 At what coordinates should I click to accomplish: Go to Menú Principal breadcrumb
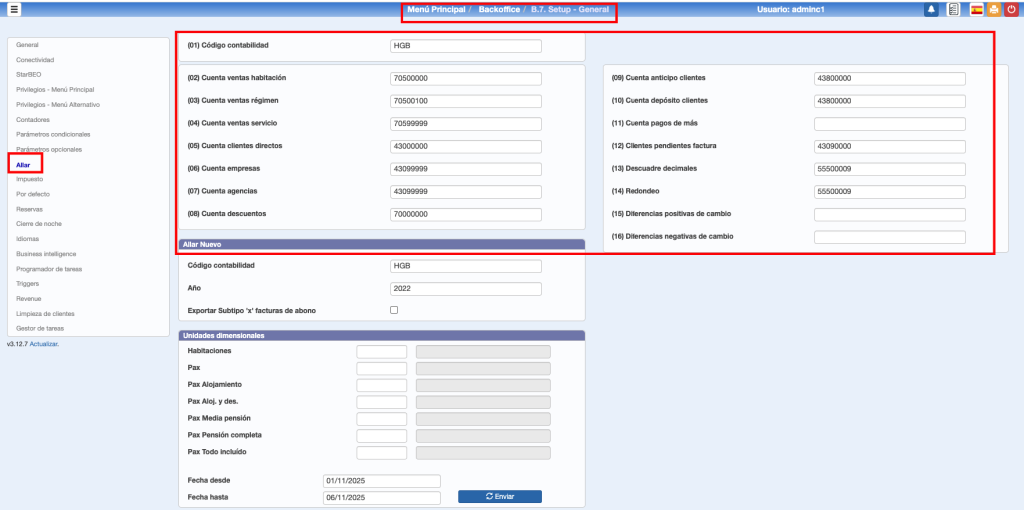point(437,10)
